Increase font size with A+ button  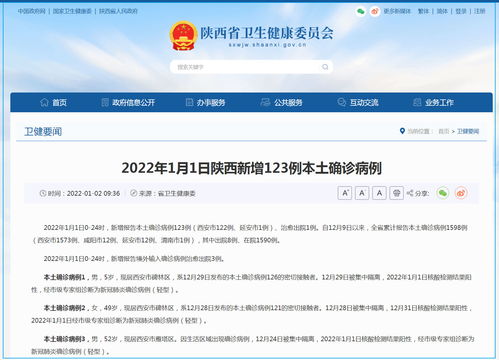(345, 193)
